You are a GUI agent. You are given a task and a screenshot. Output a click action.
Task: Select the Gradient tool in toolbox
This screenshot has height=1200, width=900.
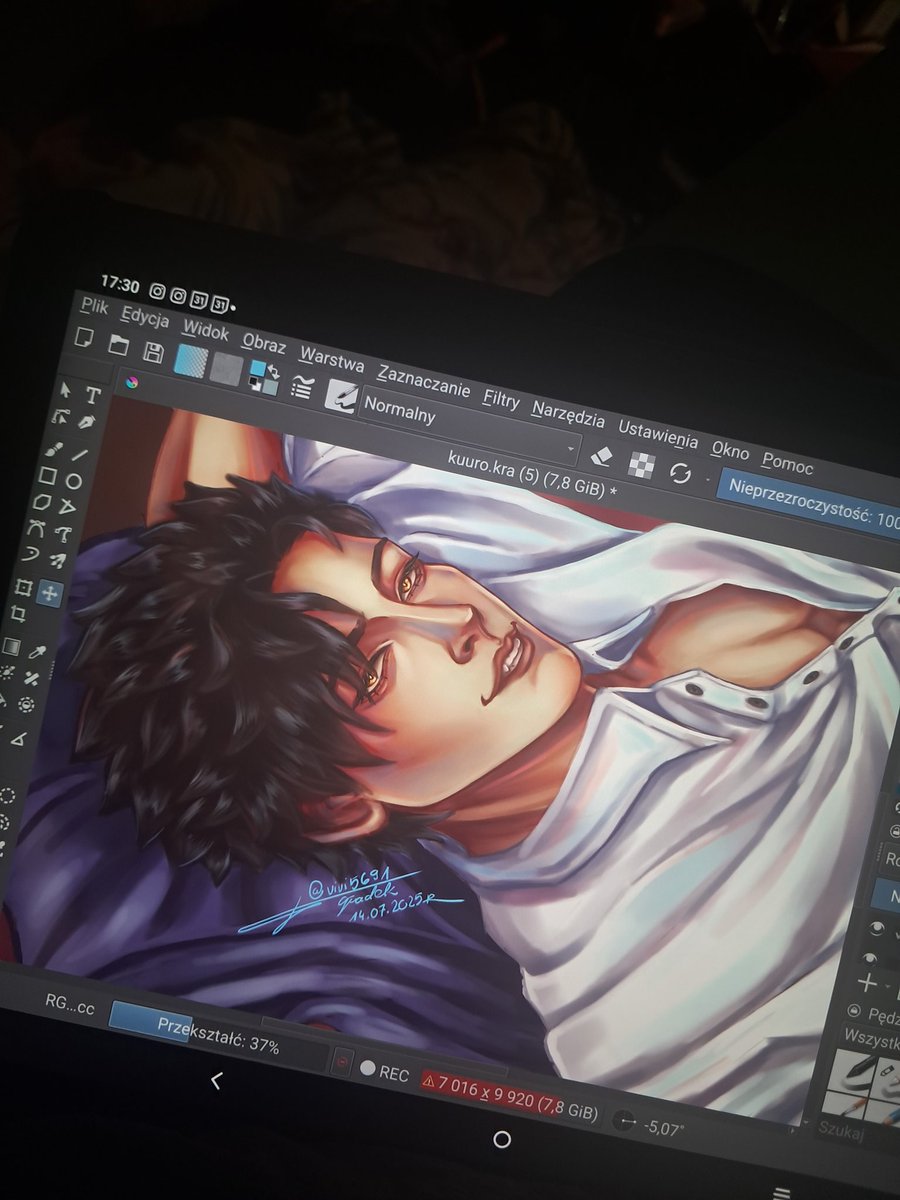coord(11,647)
